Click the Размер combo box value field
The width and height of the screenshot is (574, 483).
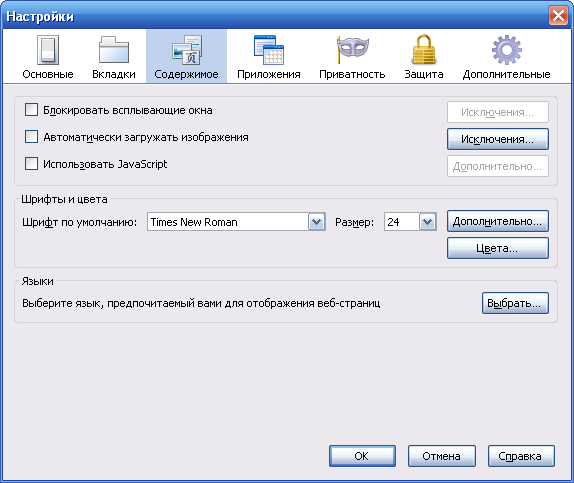[402, 222]
